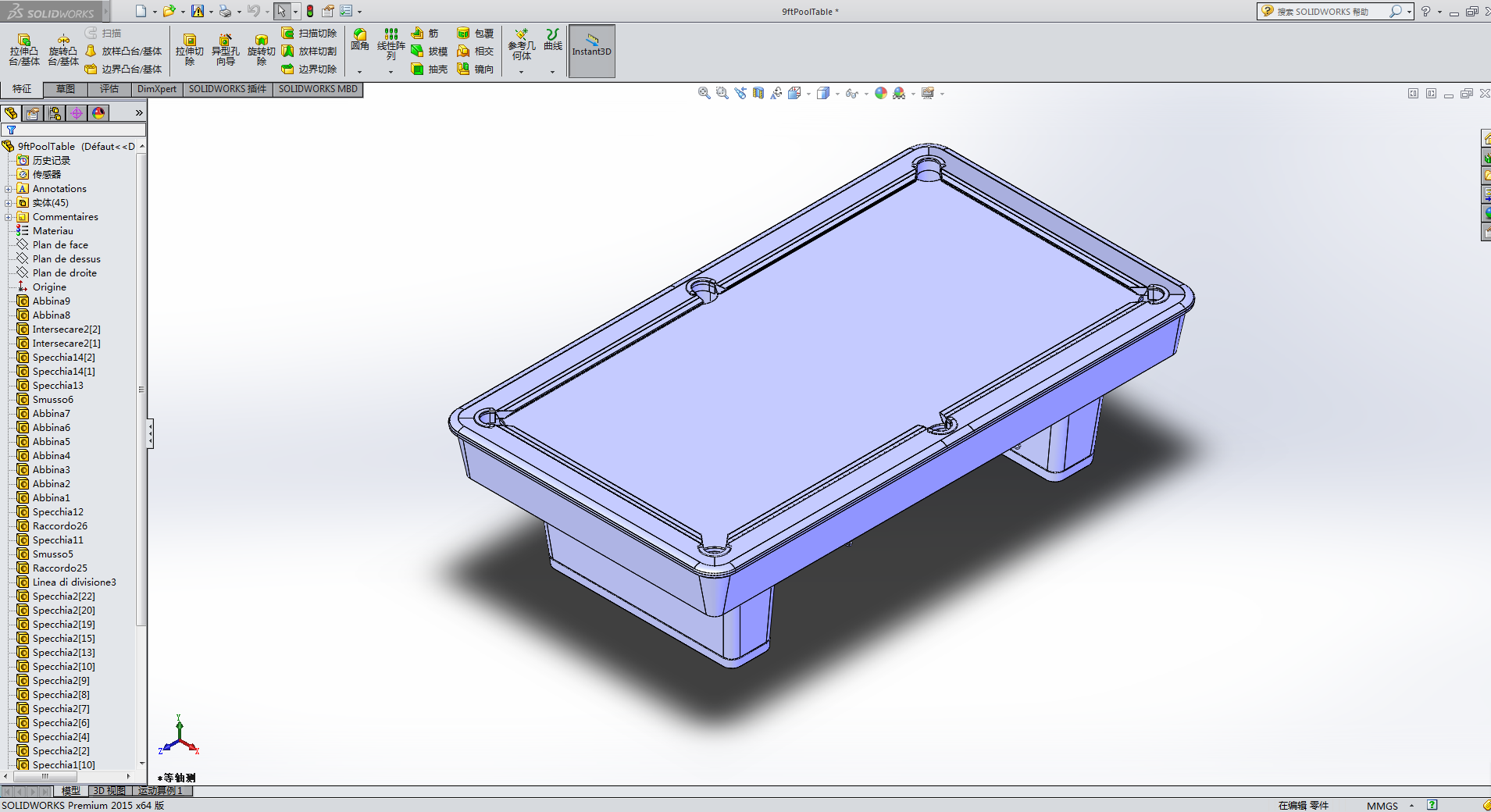Open the 曲线 curves tool
The image size is (1491, 812).
(x=553, y=40)
